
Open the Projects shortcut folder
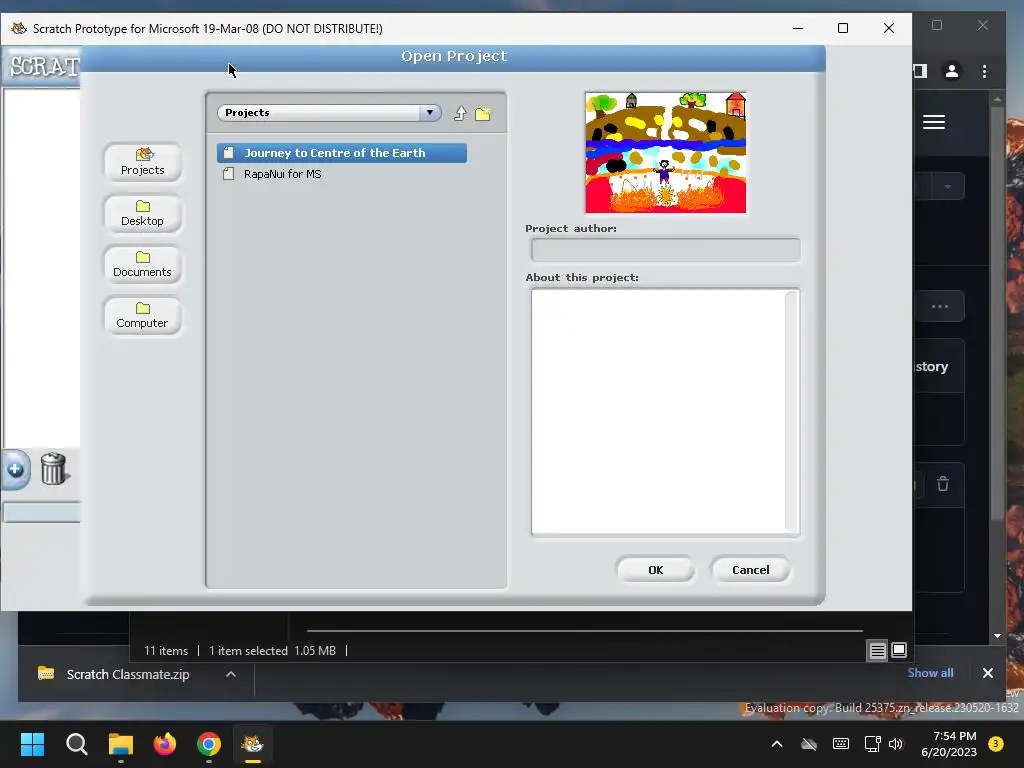(142, 162)
